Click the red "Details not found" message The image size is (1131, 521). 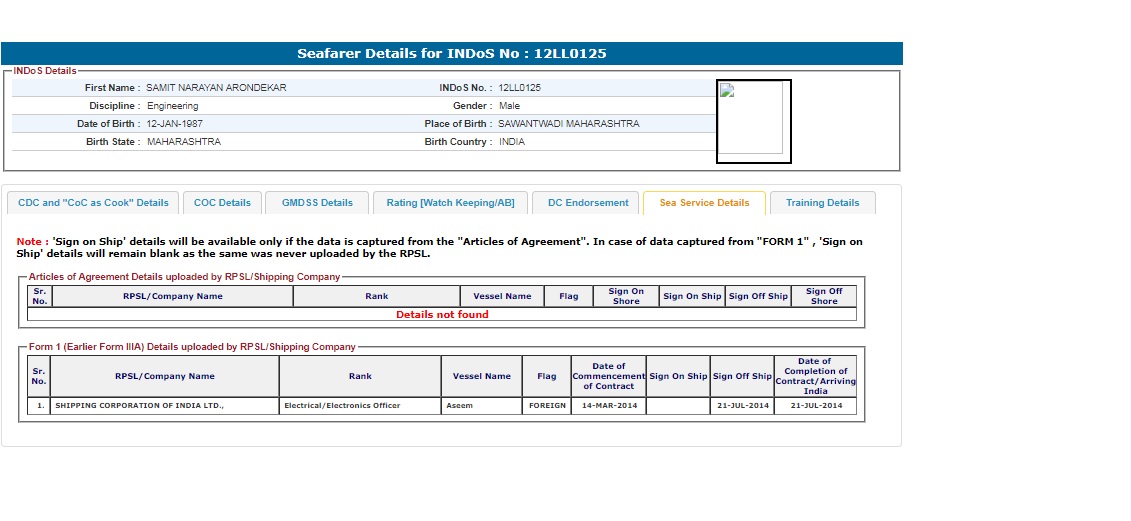pos(442,314)
